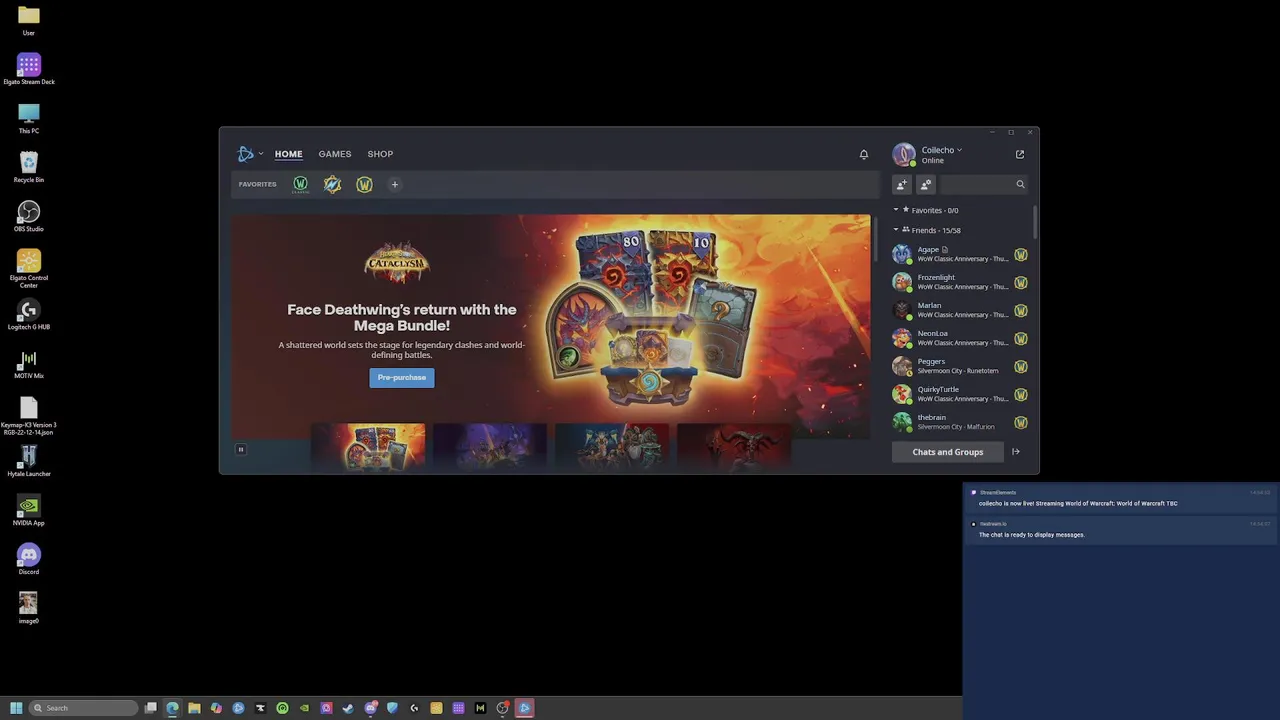
Task: Click the Hearthstone Cataclysm logo
Action: click(398, 262)
